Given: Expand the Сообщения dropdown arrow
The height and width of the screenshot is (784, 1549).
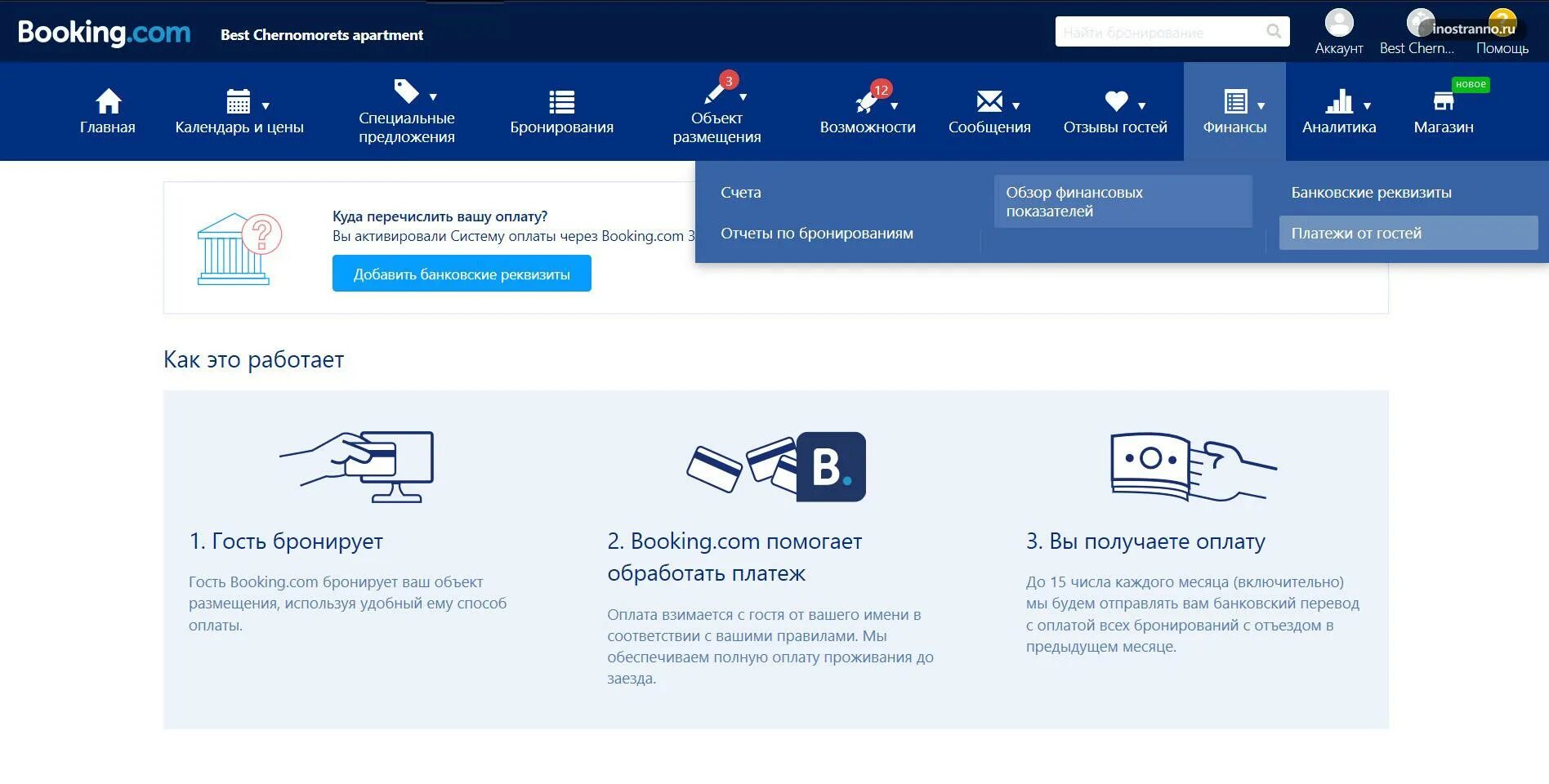Looking at the screenshot, I should pyautogui.click(x=1016, y=106).
